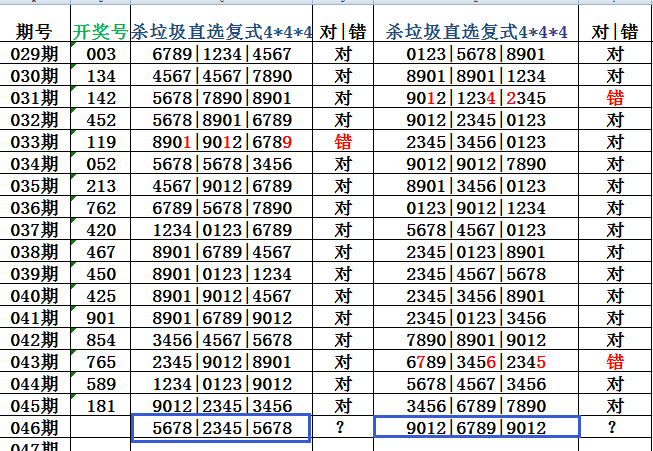This screenshot has width=653, height=451.
Task: Click cell 6789|5678|7890
Action: coord(222,208)
